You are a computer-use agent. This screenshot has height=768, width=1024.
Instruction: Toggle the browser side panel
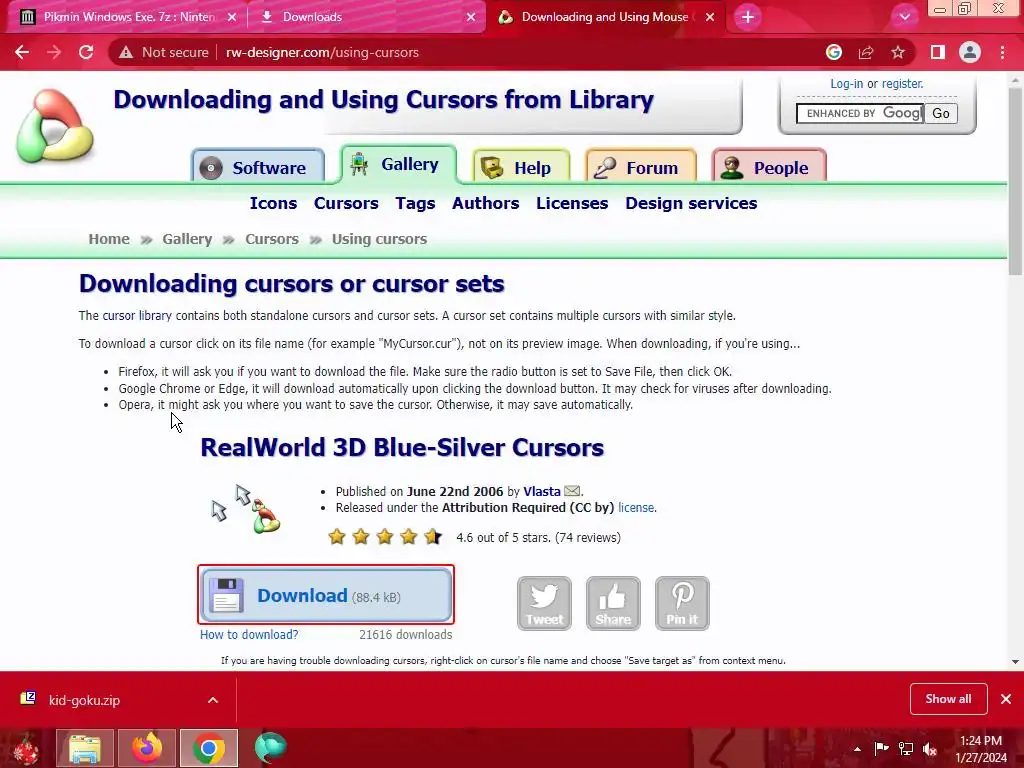click(x=938, y=52)
